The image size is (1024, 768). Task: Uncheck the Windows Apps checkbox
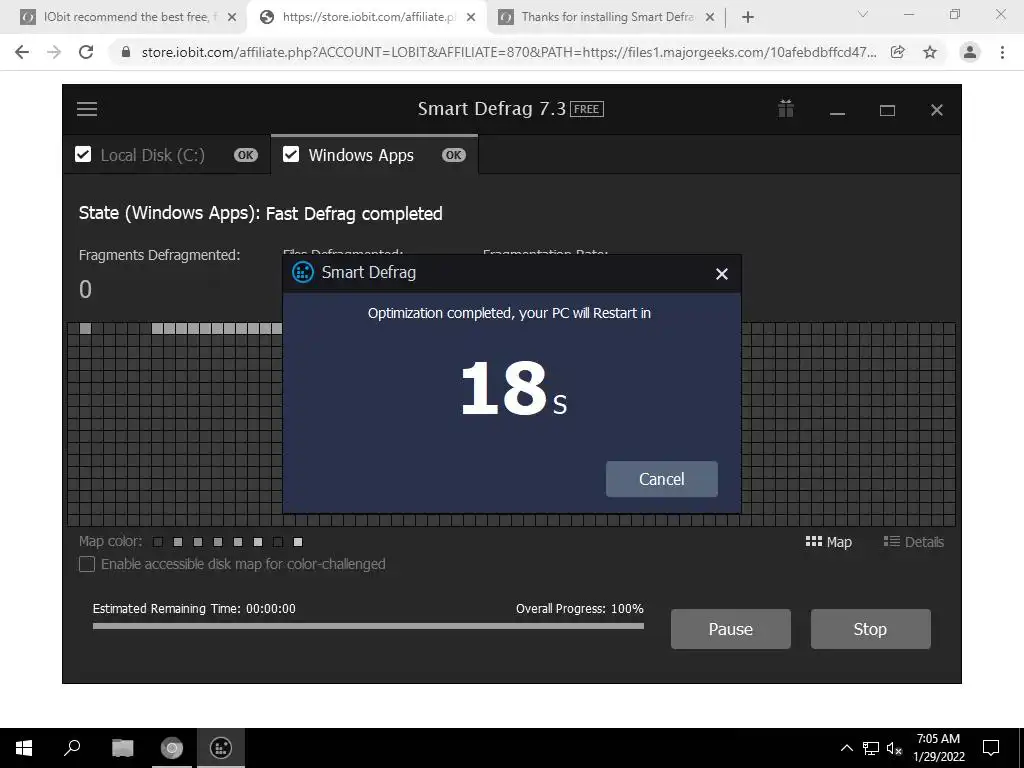[x=291, y=154]
